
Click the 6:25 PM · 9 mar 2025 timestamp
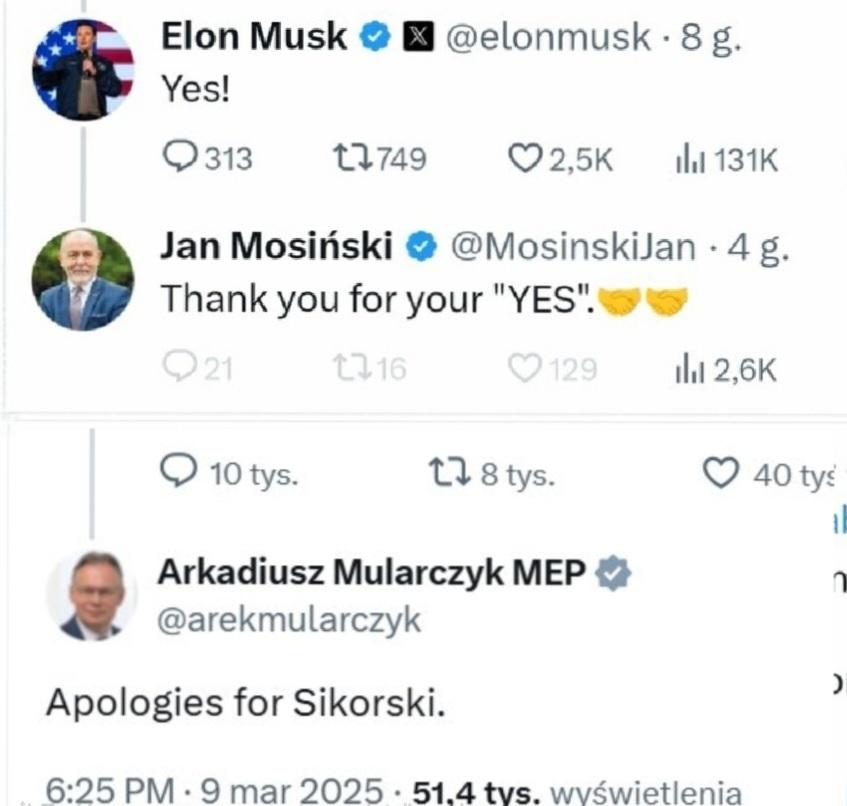click(214, 792)
